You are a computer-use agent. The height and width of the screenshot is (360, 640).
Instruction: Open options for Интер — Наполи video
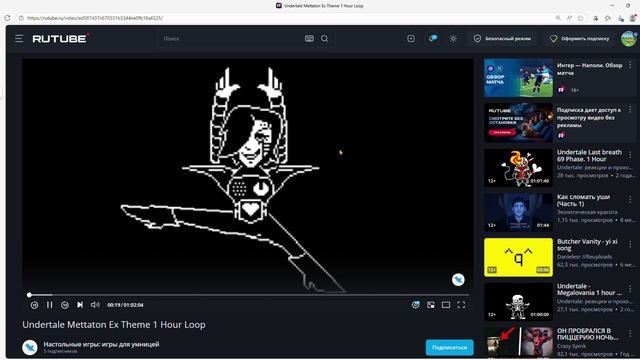click(630, 65)
